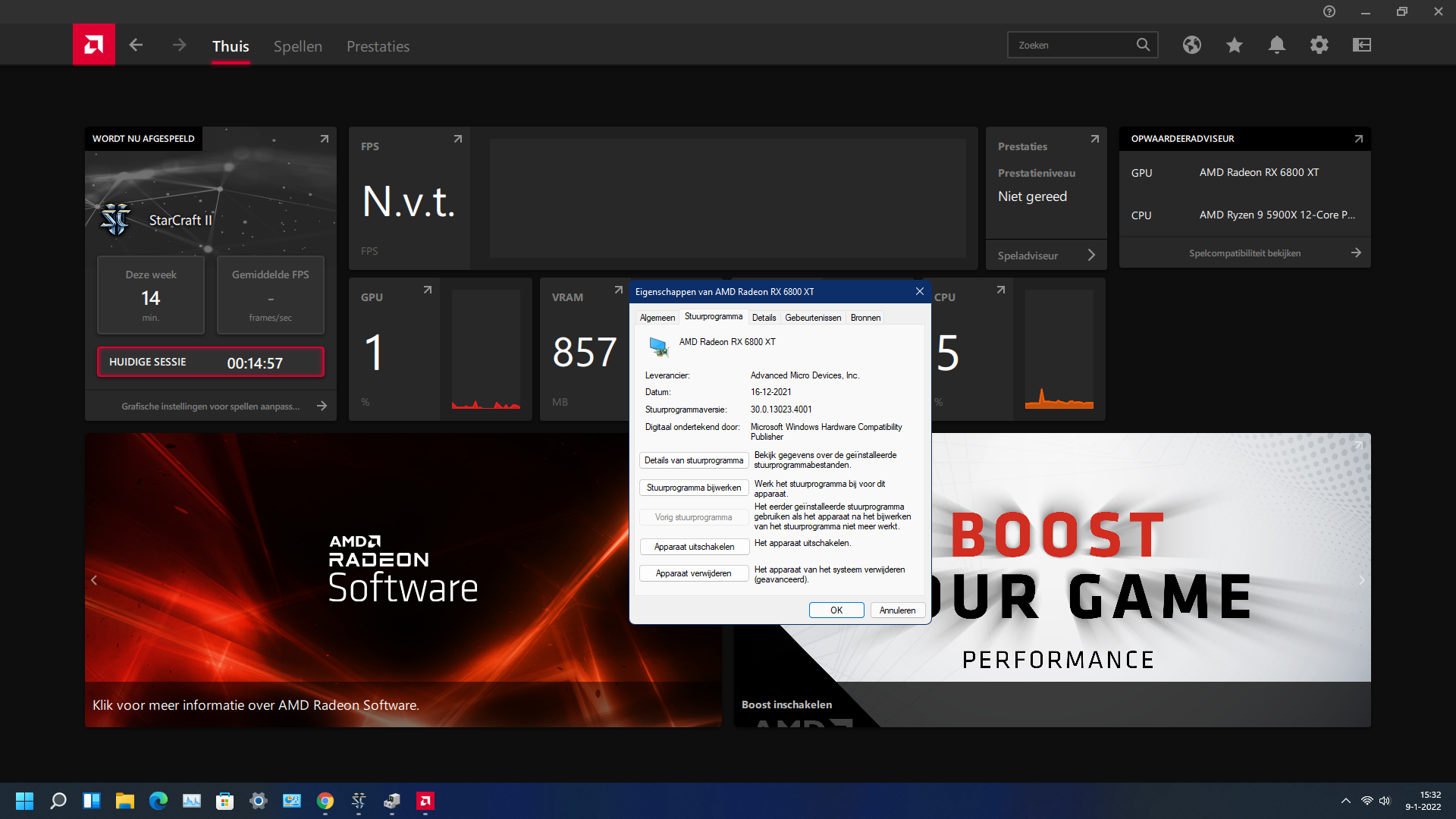1456x819 pixels.
Task: Click Annuleren in properties dialog
Action: (898, 610)
